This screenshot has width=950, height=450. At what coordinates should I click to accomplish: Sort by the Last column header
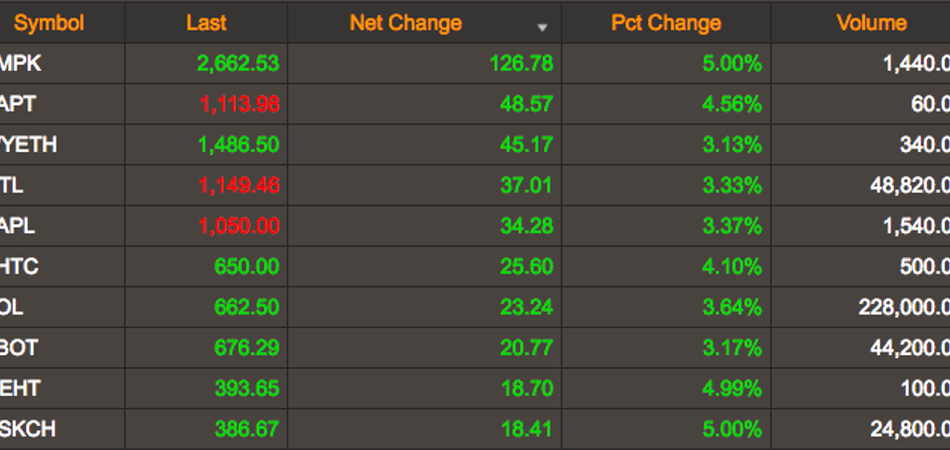click(x=206, y=23)
